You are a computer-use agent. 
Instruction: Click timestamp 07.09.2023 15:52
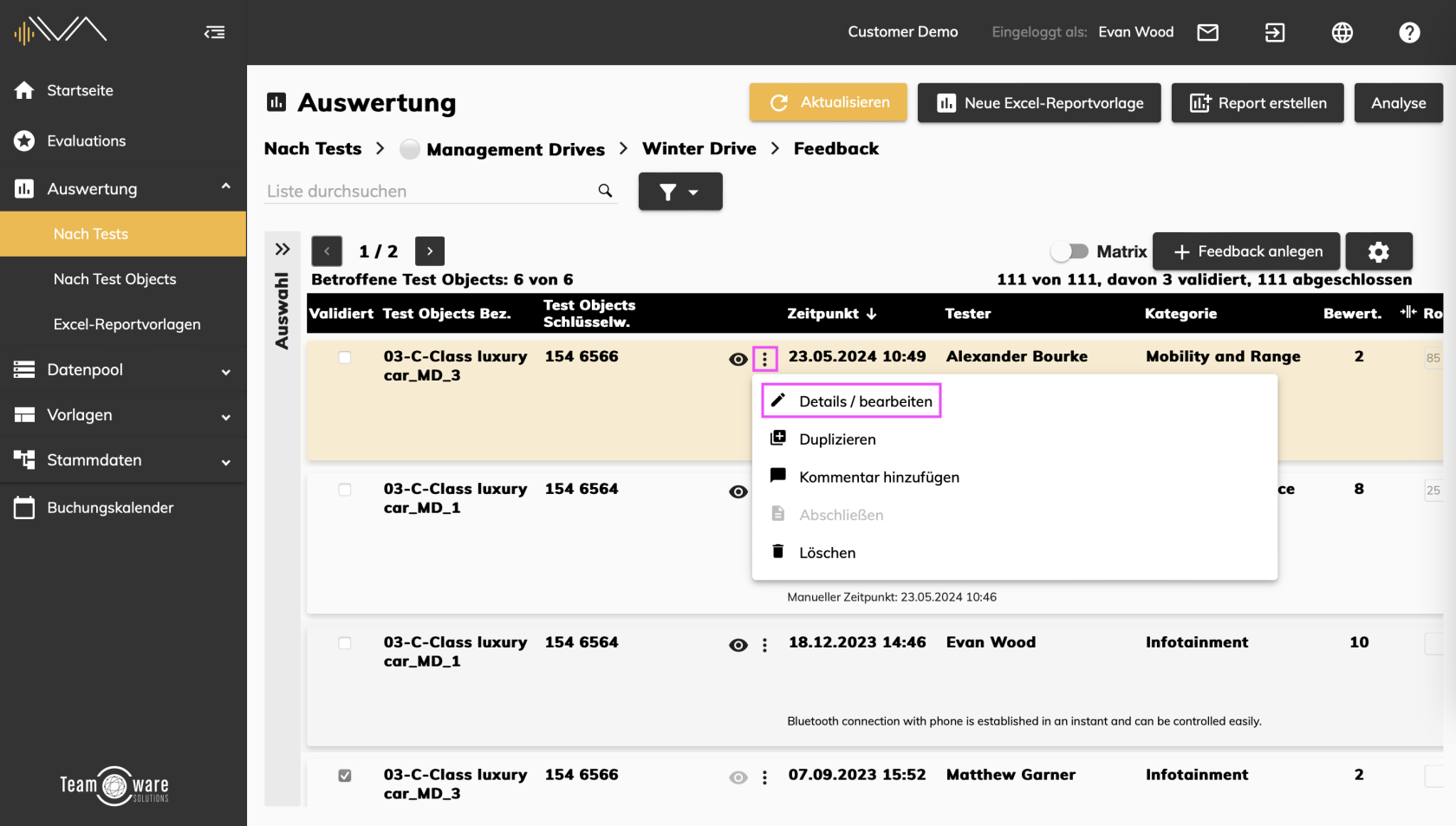857,775
